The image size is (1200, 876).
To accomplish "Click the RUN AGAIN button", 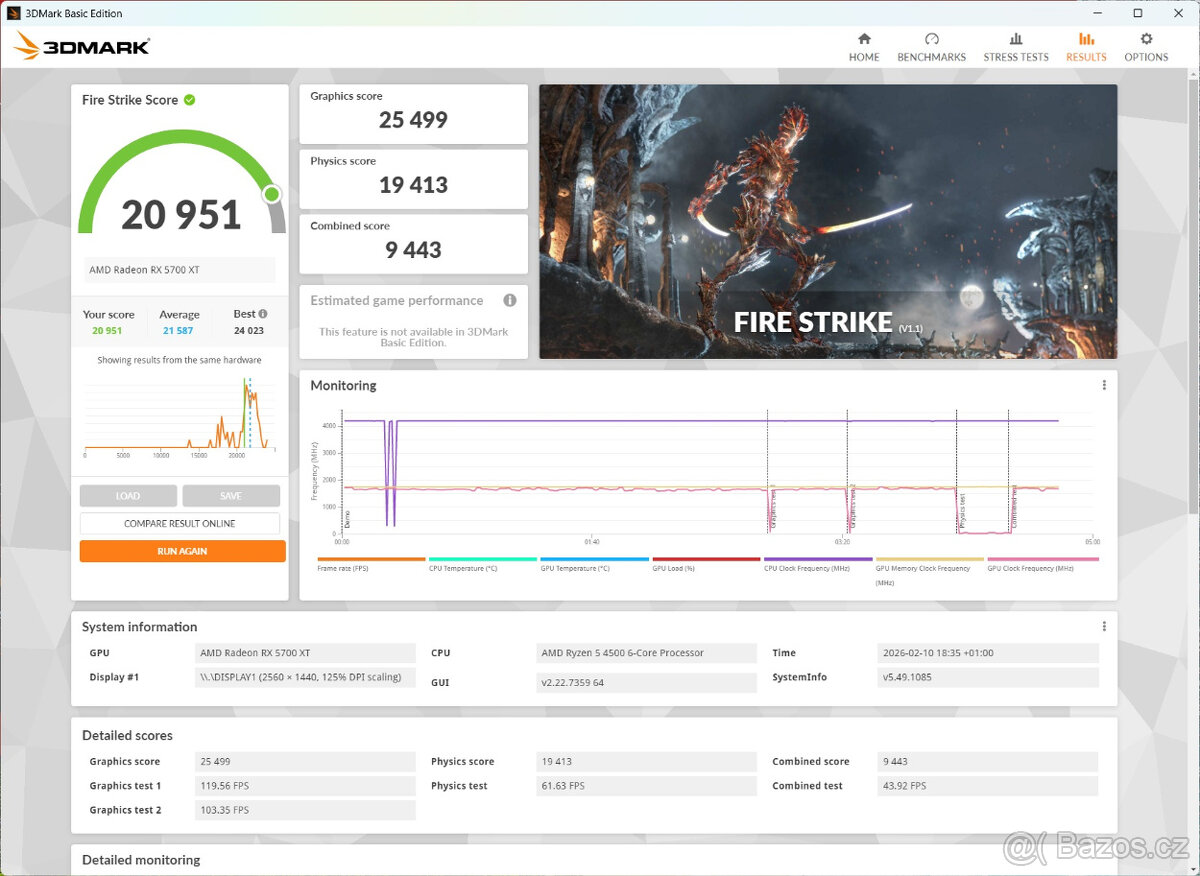I will click(182, 551).
